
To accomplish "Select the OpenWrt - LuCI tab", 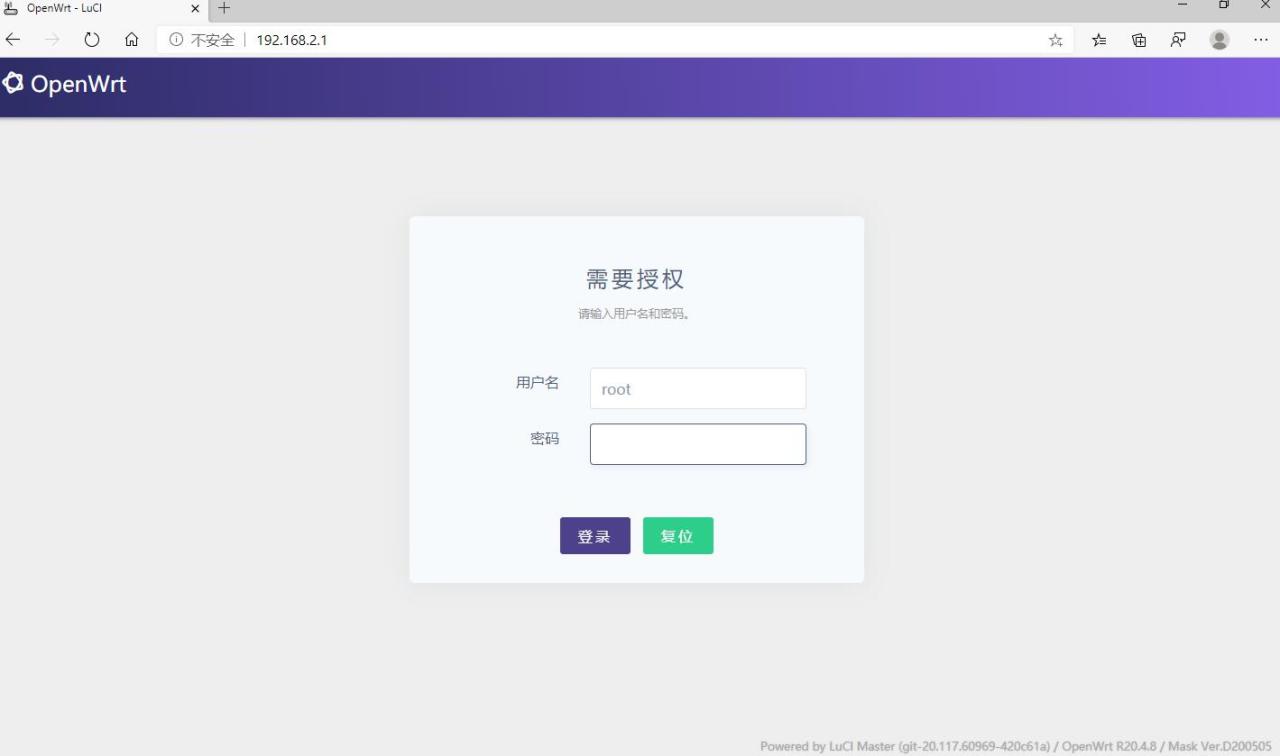I will click(x=104, y=8).
